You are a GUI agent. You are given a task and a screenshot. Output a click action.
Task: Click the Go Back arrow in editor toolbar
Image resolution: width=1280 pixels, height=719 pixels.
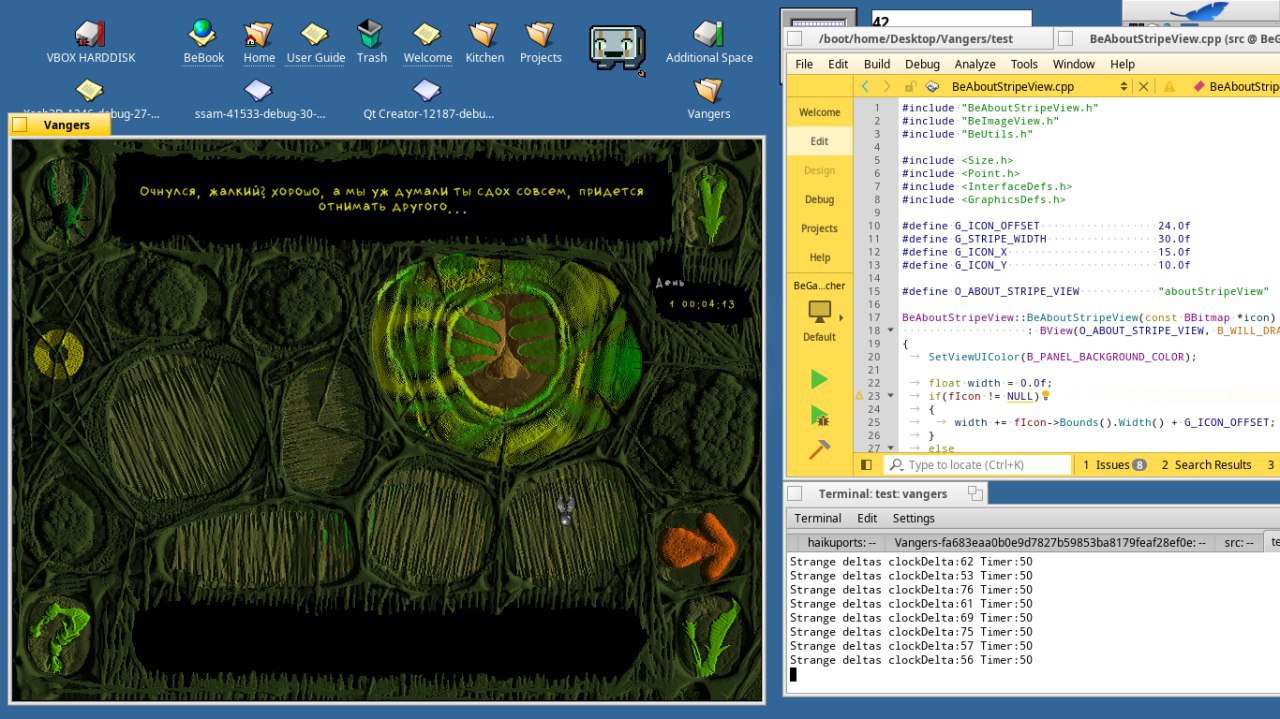pyautogui.click(x=866, y=87)
